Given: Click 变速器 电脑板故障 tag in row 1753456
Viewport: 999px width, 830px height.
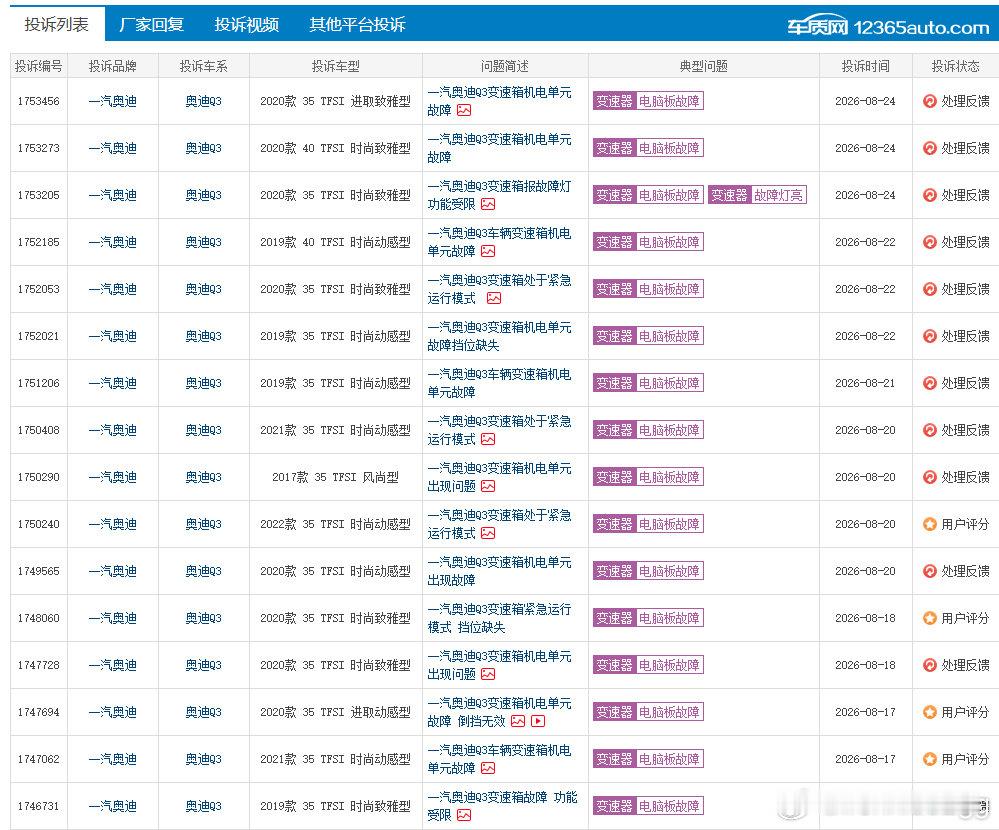Looking at the screenshot, I should pos(648,101).
